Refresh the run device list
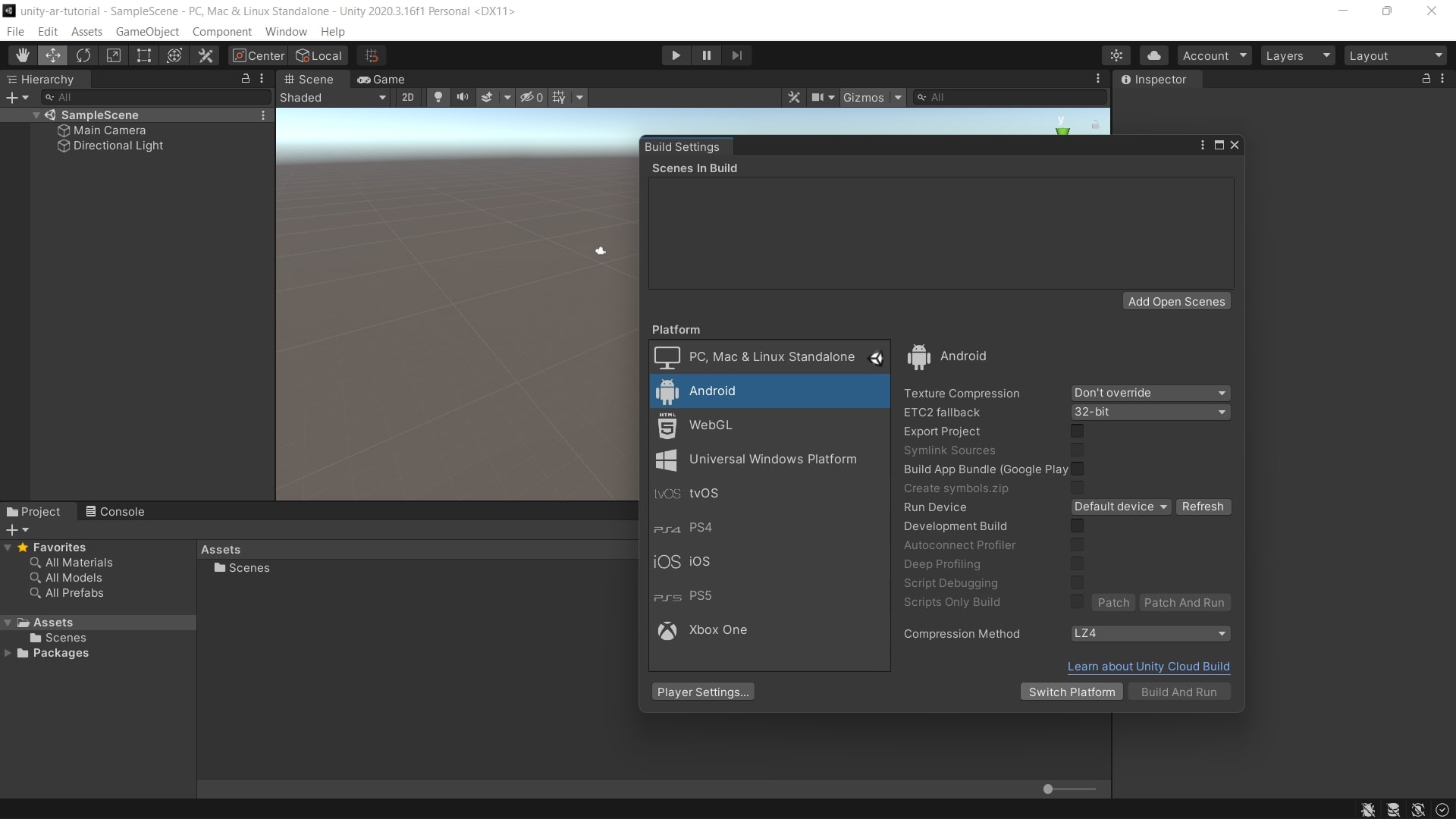Screen dimensions: 1456x819 [x=1203, y=507]
